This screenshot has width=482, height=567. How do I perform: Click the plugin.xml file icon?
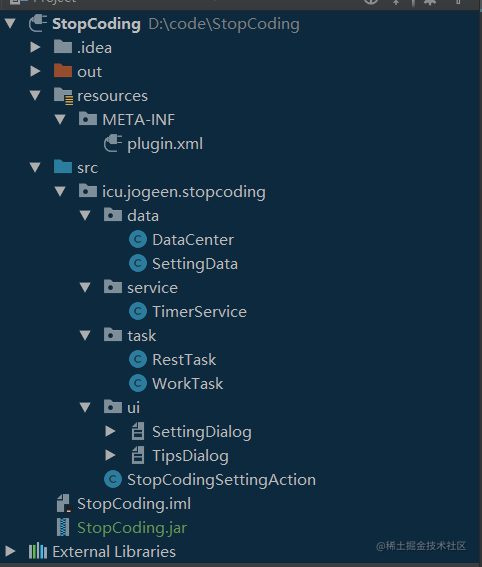113,144
